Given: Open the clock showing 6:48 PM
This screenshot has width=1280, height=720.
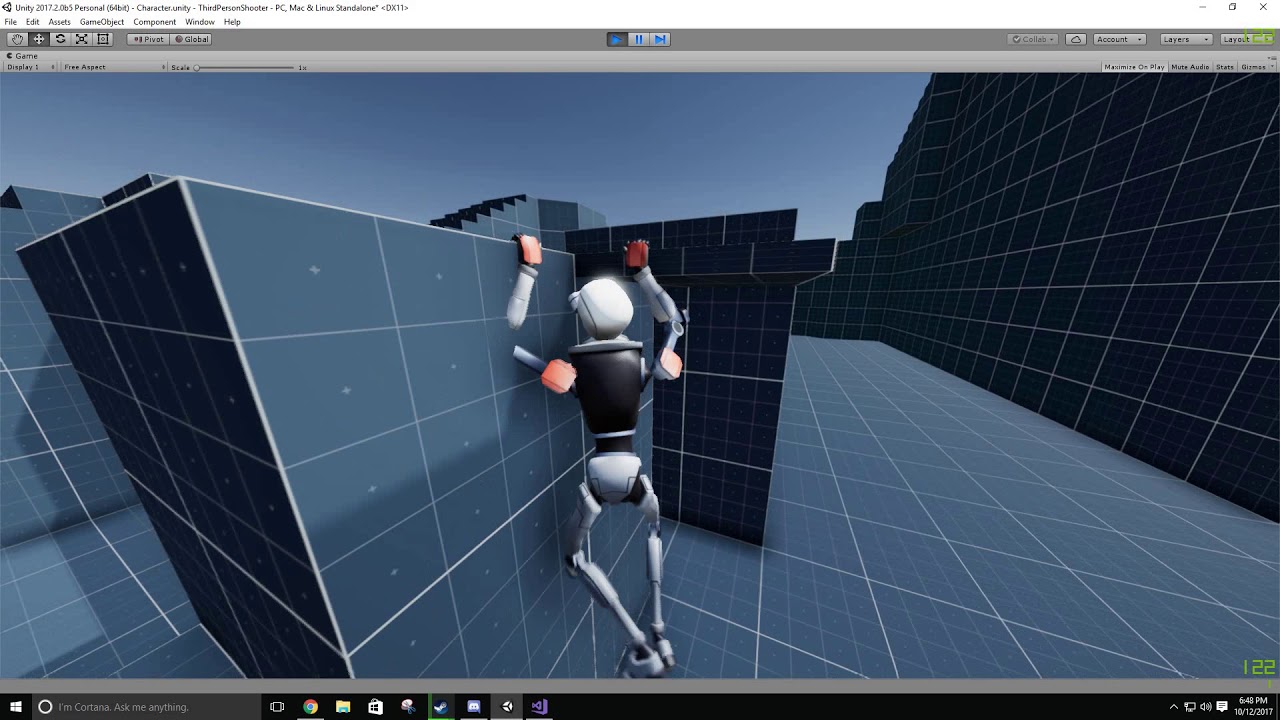Looking at the screenshot, I should pos(1253,707).
